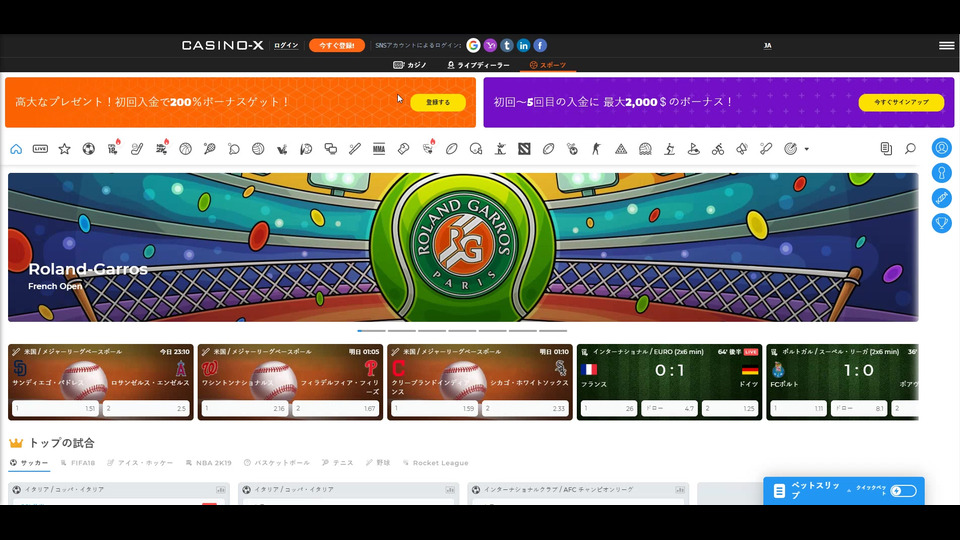960x540 pixels.
Task: Select the baseball bat sport icon
Action: click(355, 149)
